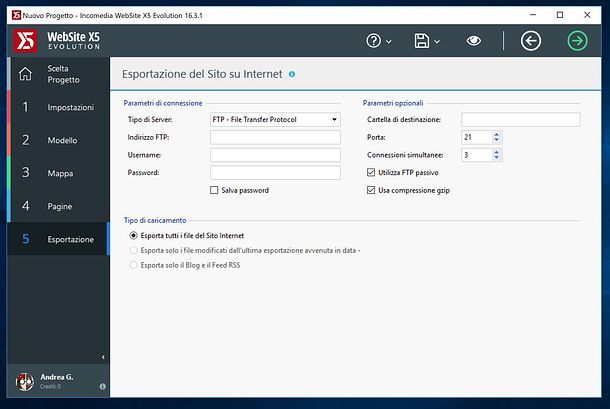Increase the Porta value with up arrow
610x409 pixels.
coord(496,134)
